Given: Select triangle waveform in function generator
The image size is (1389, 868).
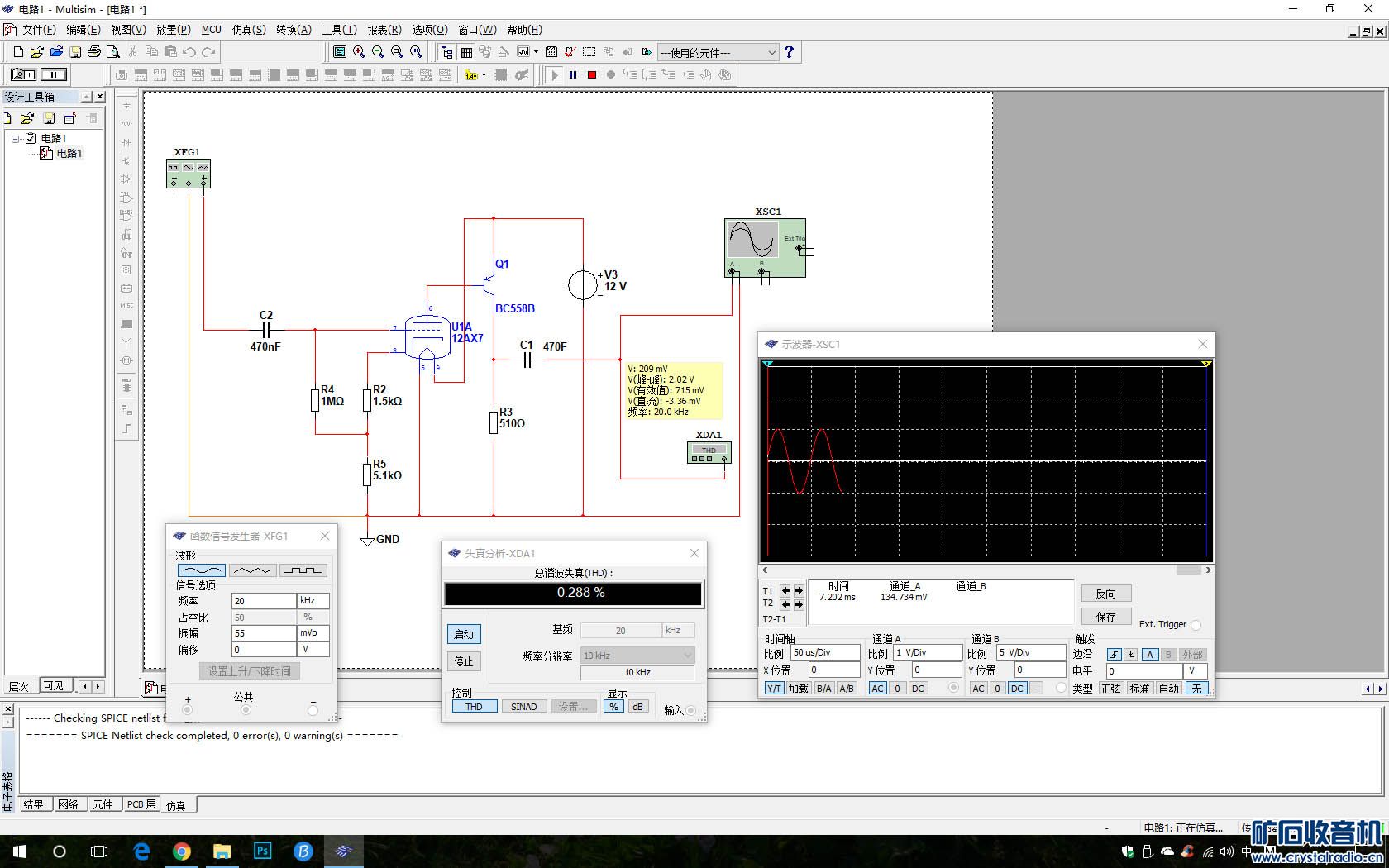Looking at the screenshot, I should 252,570.
